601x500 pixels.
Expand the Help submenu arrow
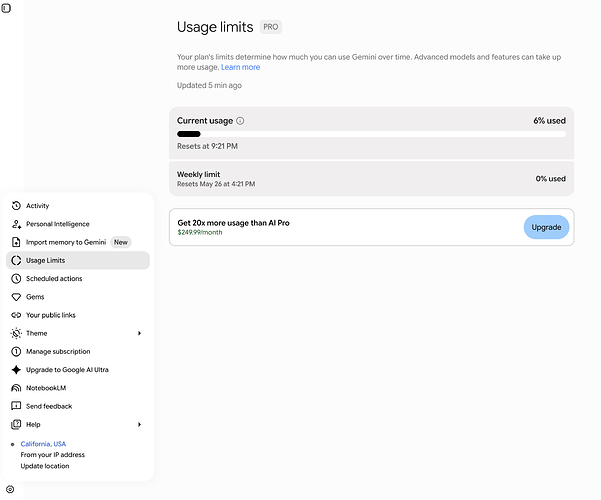(x=140, y=424)
